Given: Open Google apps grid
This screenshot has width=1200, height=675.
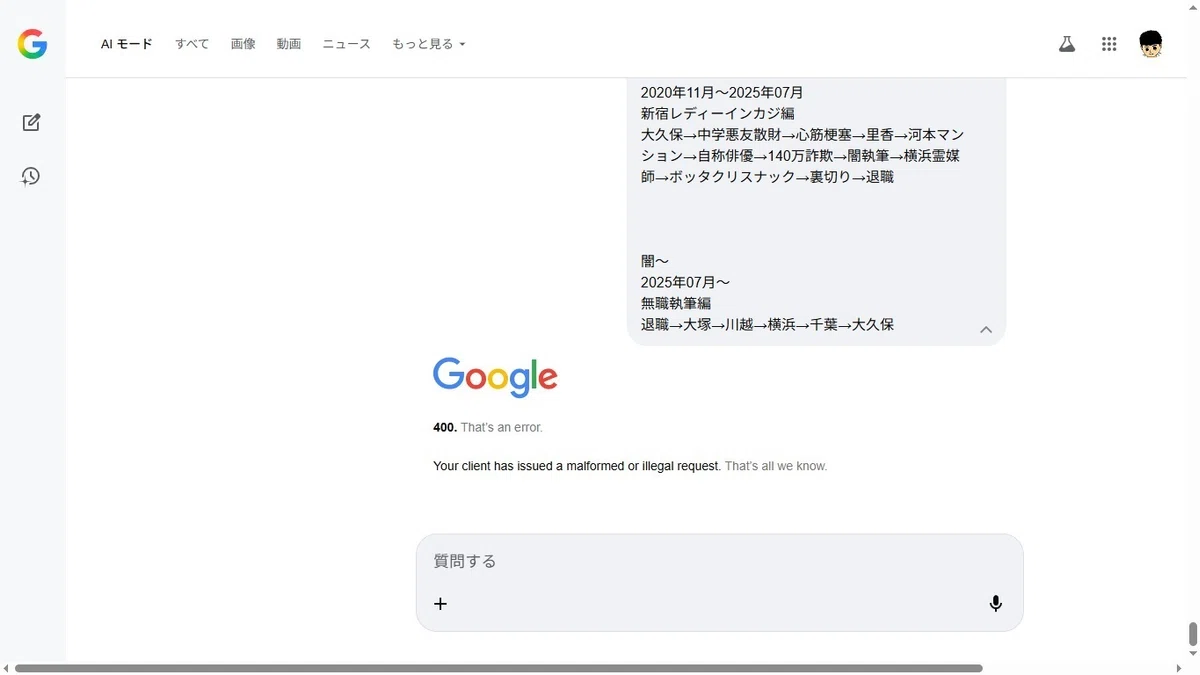Looking at the screenshot, I should point(1109,44).
